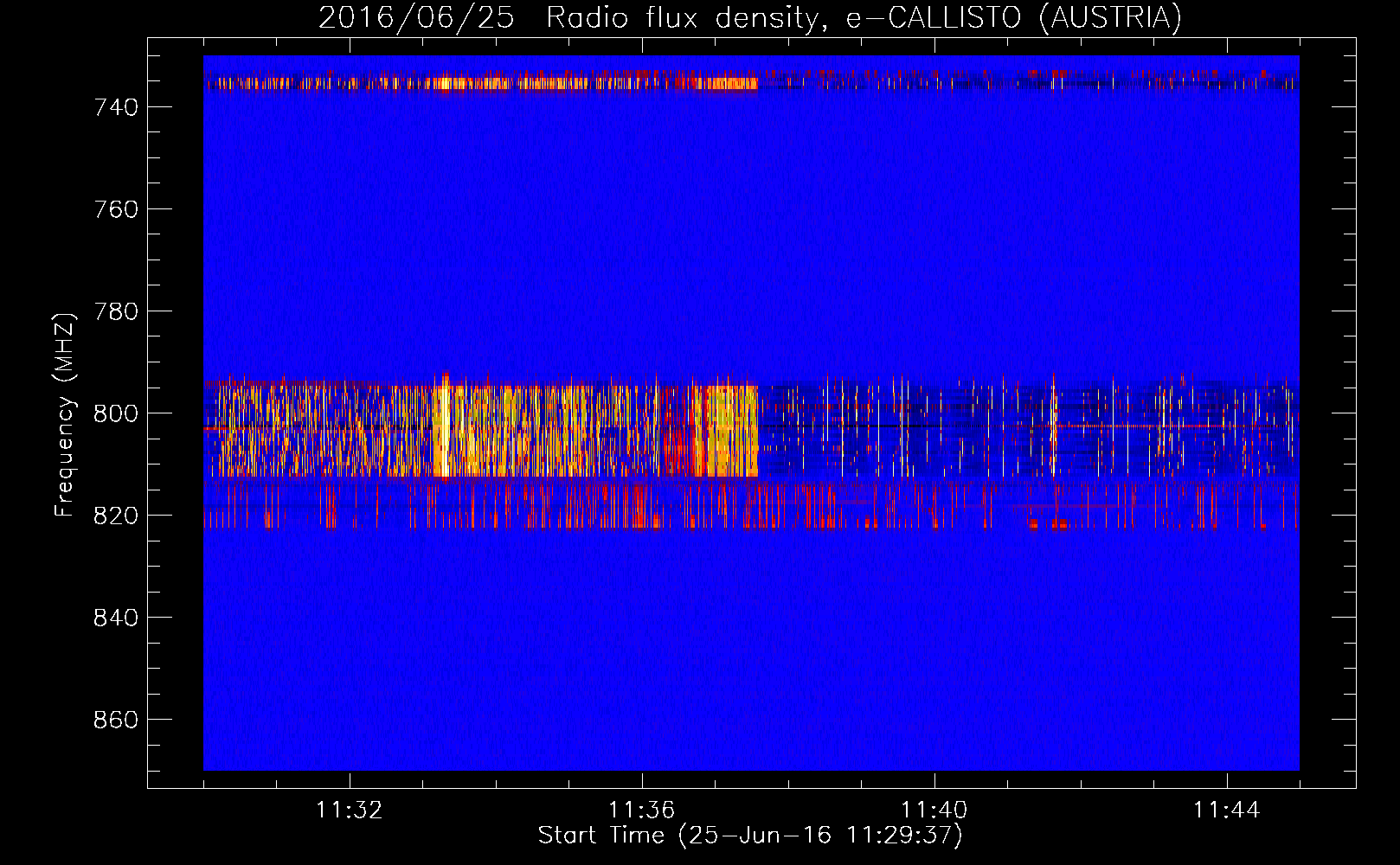This screenshot has width=1400, height=865.
Task: Click the 800 frequency tick label
Action: (x=116, y=413)
